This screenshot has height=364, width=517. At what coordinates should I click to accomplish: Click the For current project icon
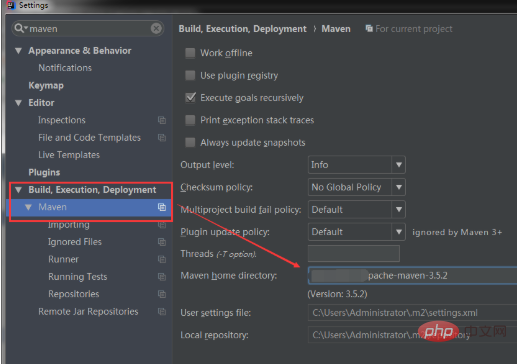coord(369,29)
